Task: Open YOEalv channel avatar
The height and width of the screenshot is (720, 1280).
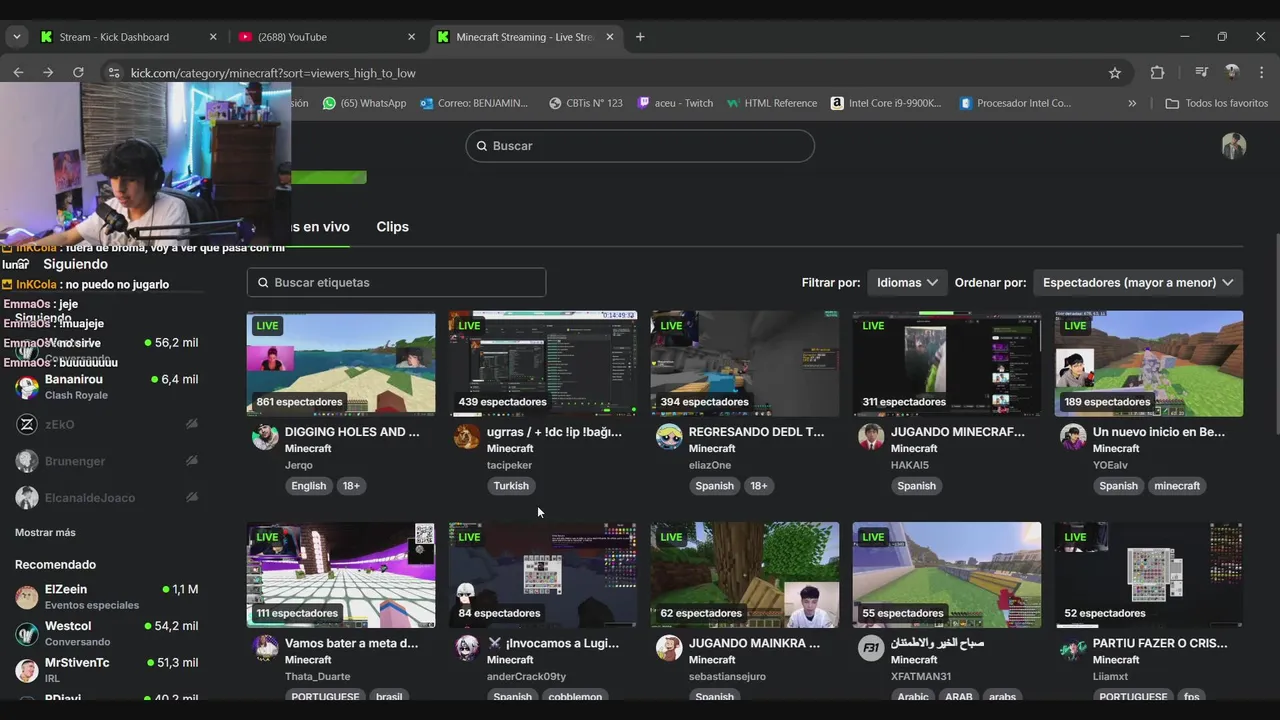Action: [x=1073, y=437]
